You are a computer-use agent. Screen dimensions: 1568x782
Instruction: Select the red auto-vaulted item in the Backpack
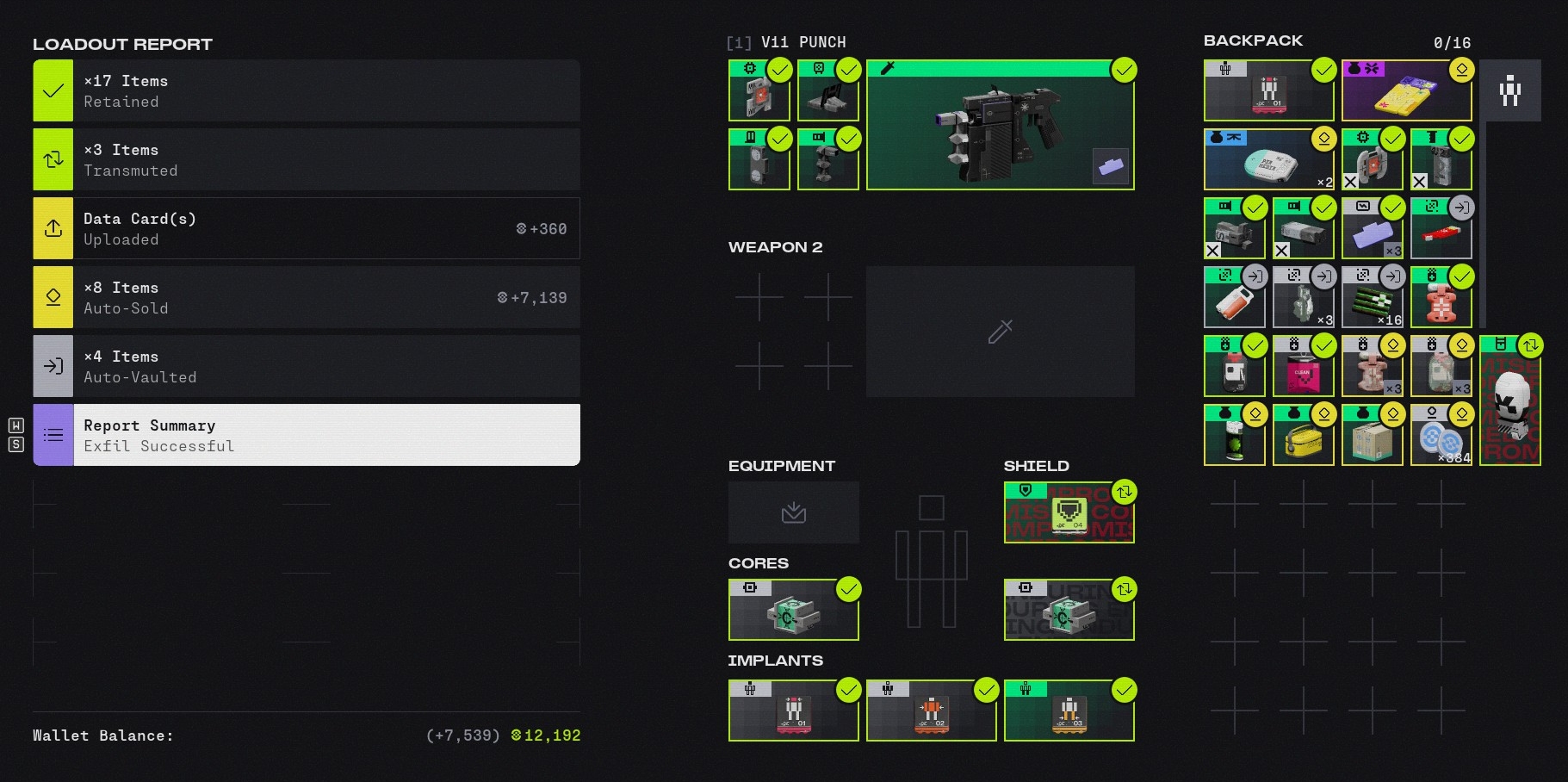1441,228
